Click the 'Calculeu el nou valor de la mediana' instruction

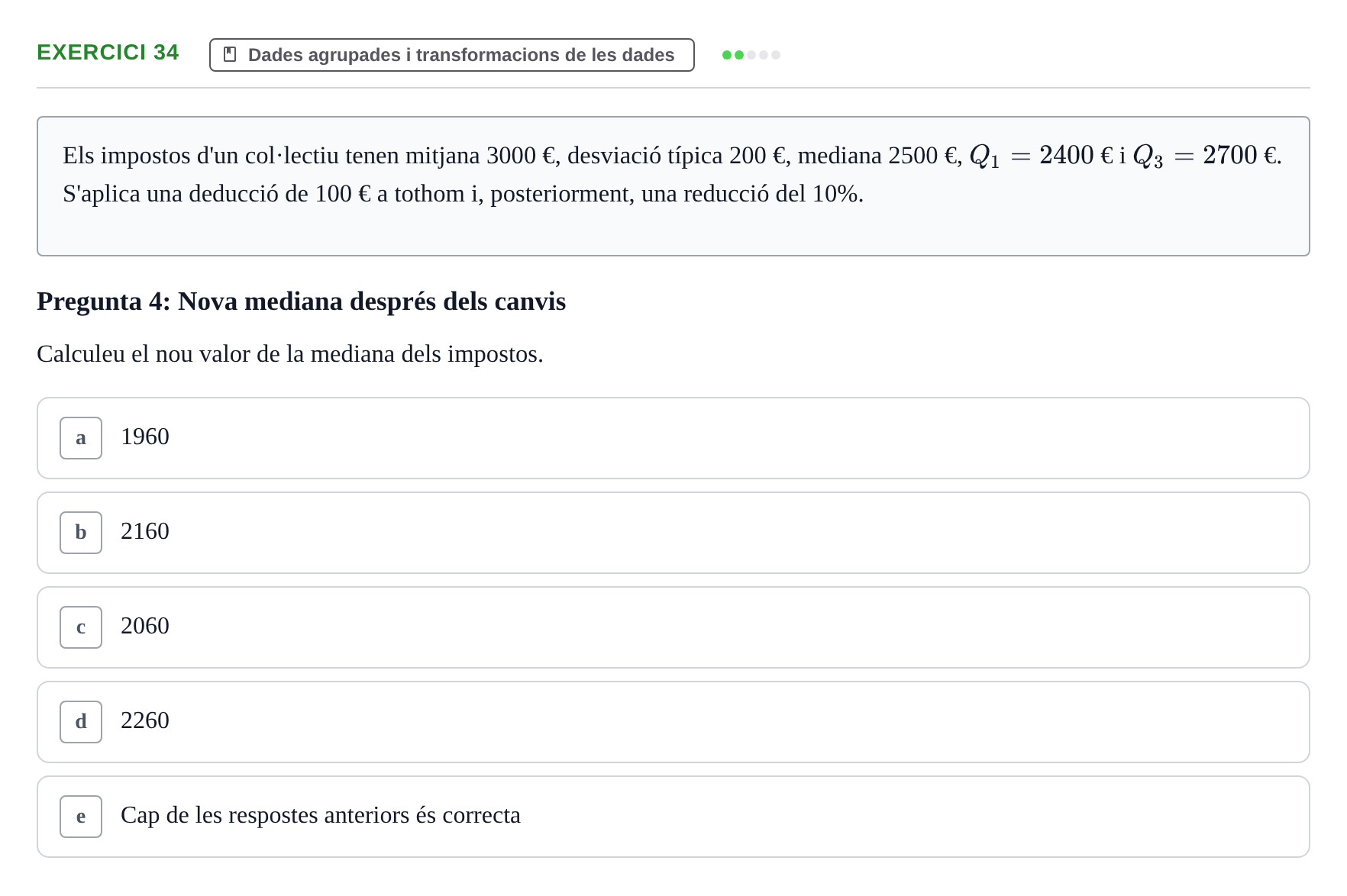[x=290, y=354]
